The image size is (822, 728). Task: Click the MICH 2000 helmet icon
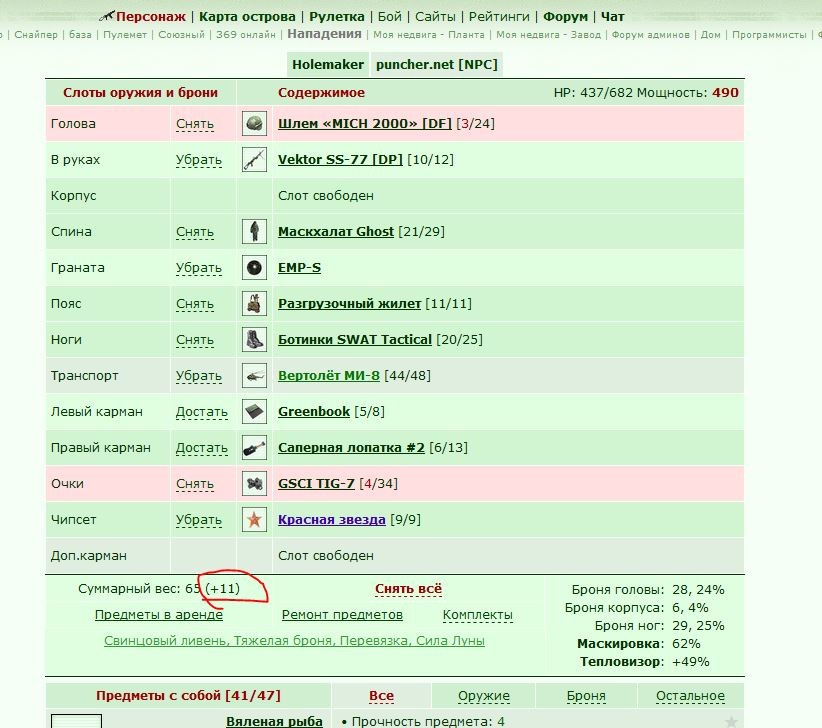pyautogui.click(x=254, y=124)
